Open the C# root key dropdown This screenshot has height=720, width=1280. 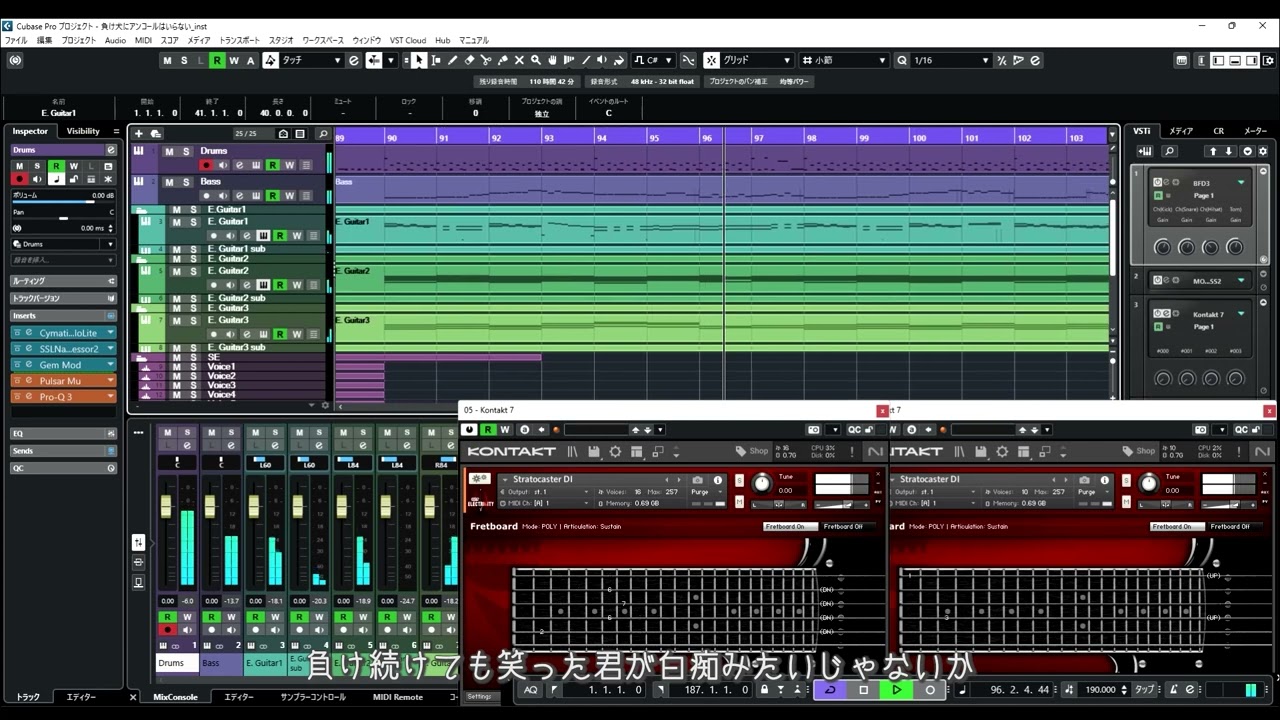click(x=654, y=60)
